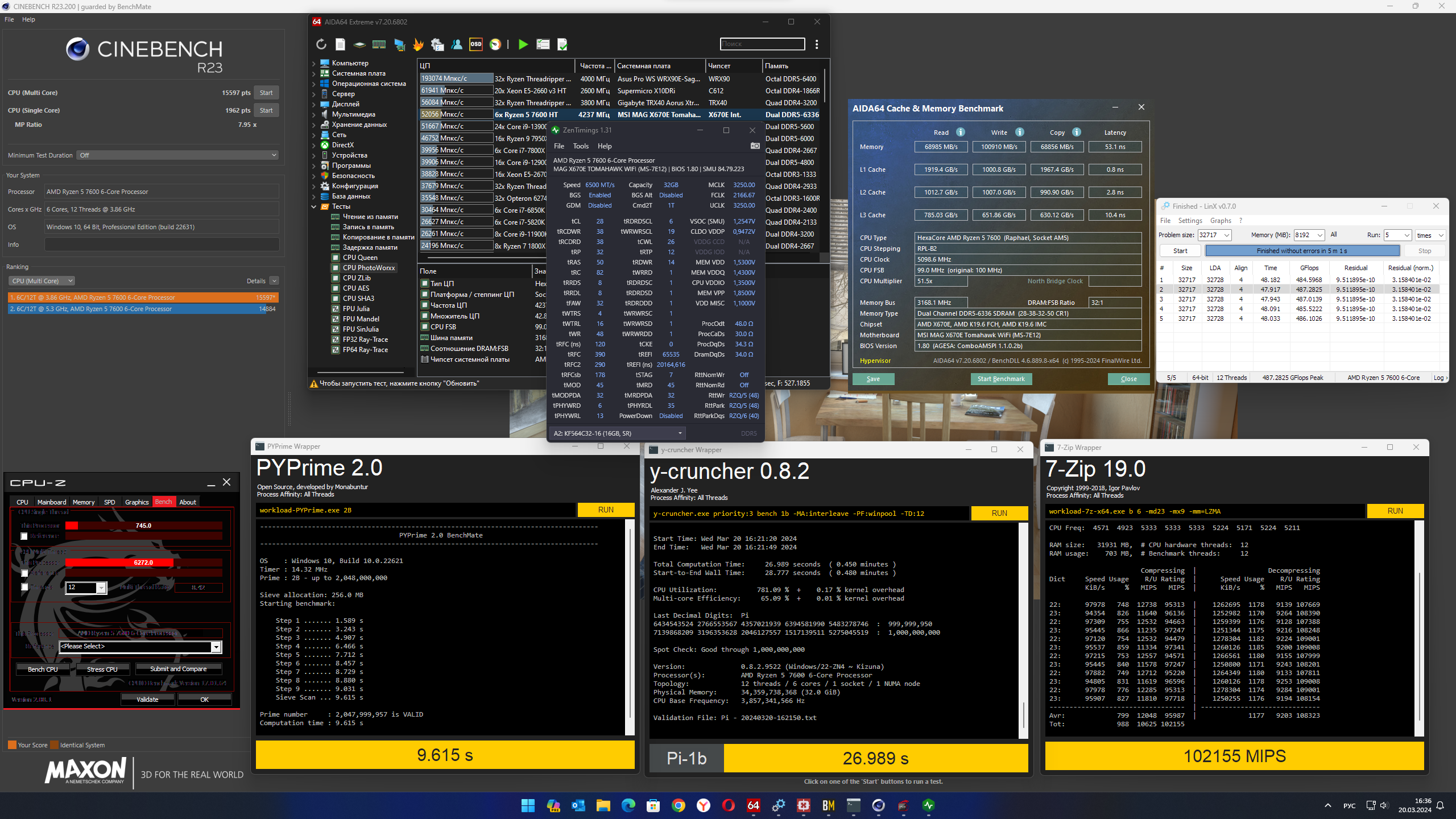Viewport: 1456px width, 819px height.
Task: Open AIDA64 report page icon
Action: [x=340, y=44]
